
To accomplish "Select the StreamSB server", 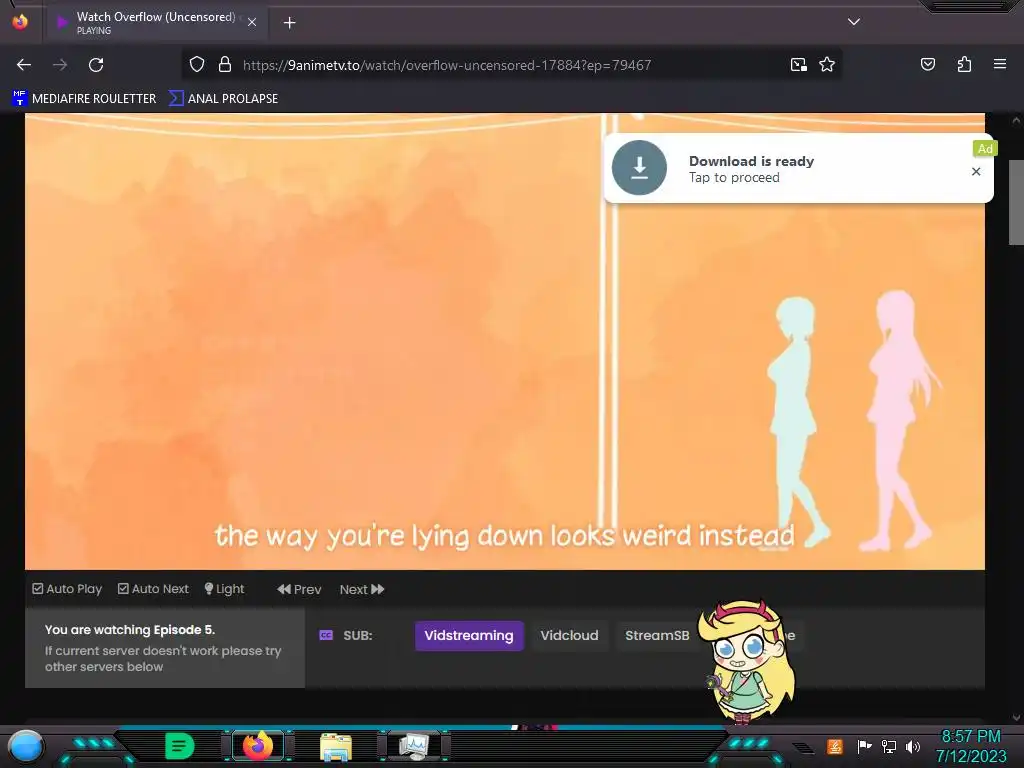I will 657,635.
